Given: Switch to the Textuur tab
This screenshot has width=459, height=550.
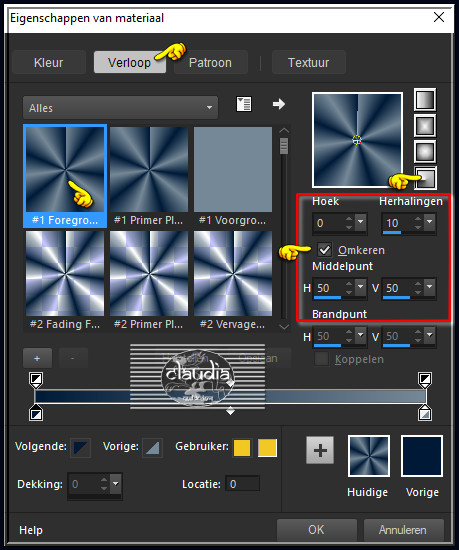Looking at the screenshot, I should click(309, 62).
